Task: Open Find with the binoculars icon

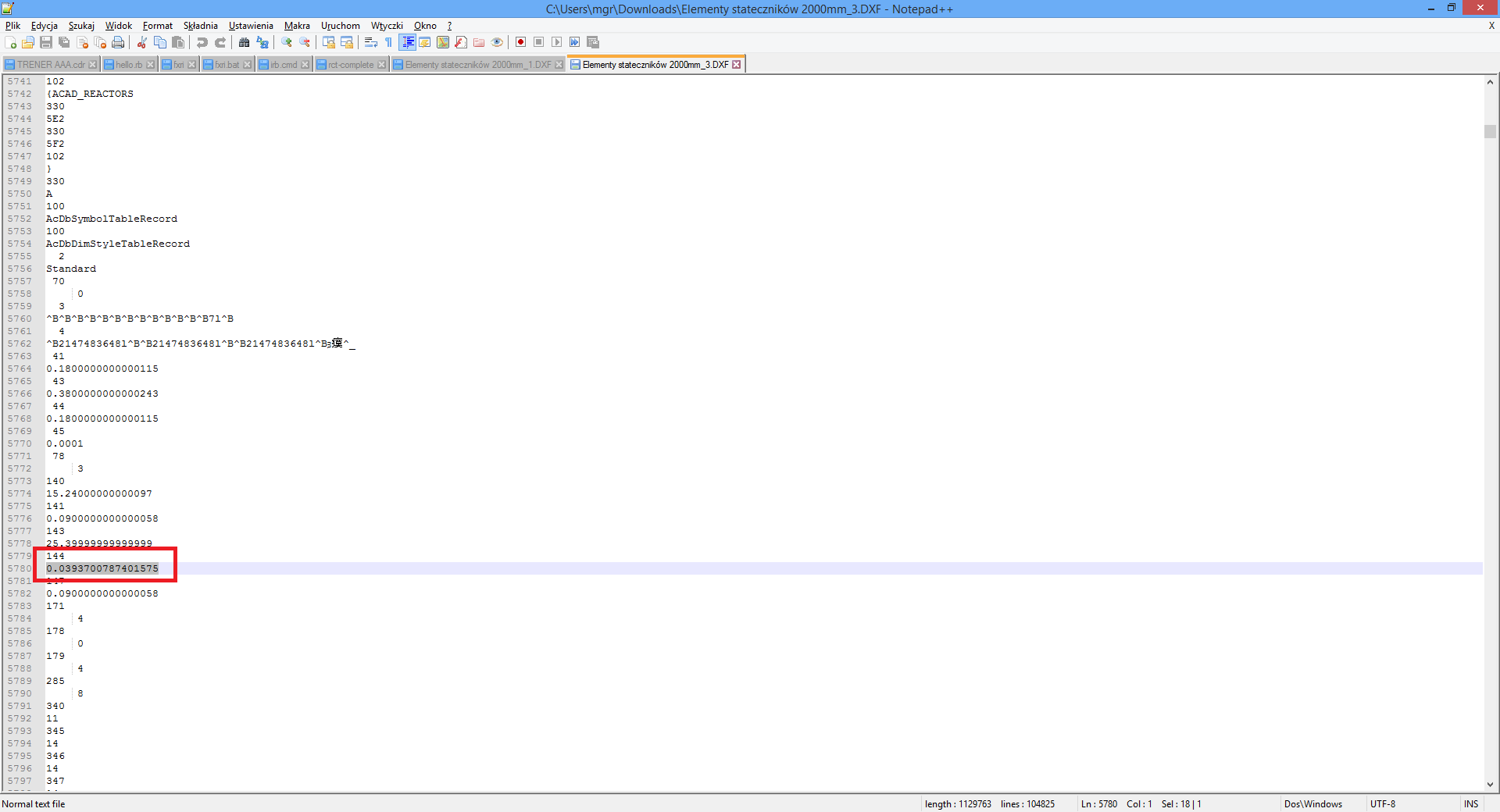Action: tap(245, 42)
